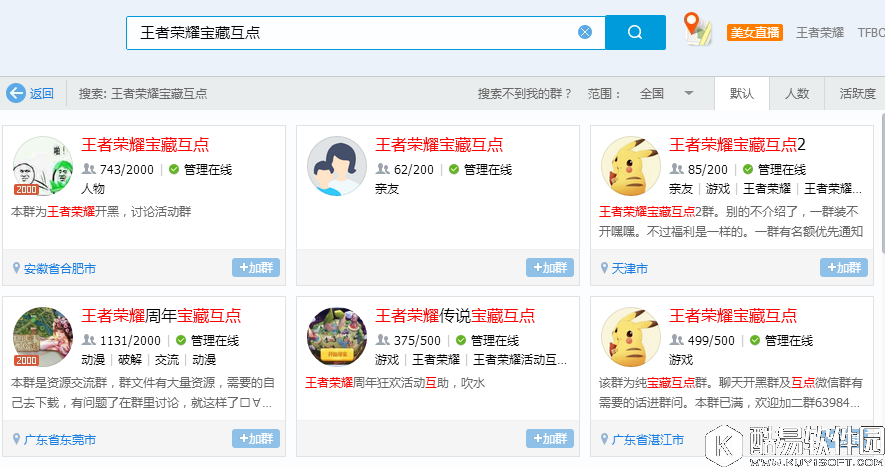Click the magnifier search button
885x467 pixels.
pos(635,32)
